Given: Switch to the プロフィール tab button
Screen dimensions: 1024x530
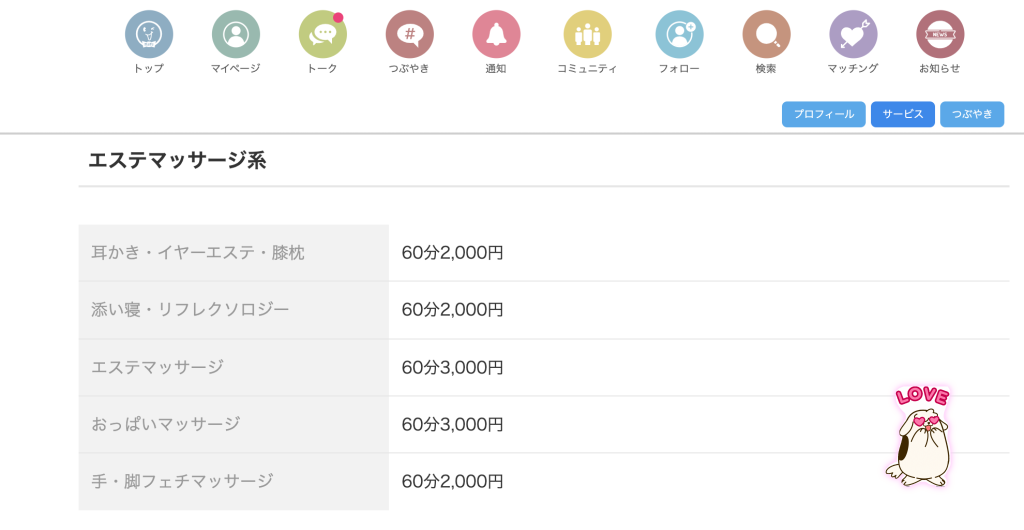Looking at the screenshot, I should 823,114.
